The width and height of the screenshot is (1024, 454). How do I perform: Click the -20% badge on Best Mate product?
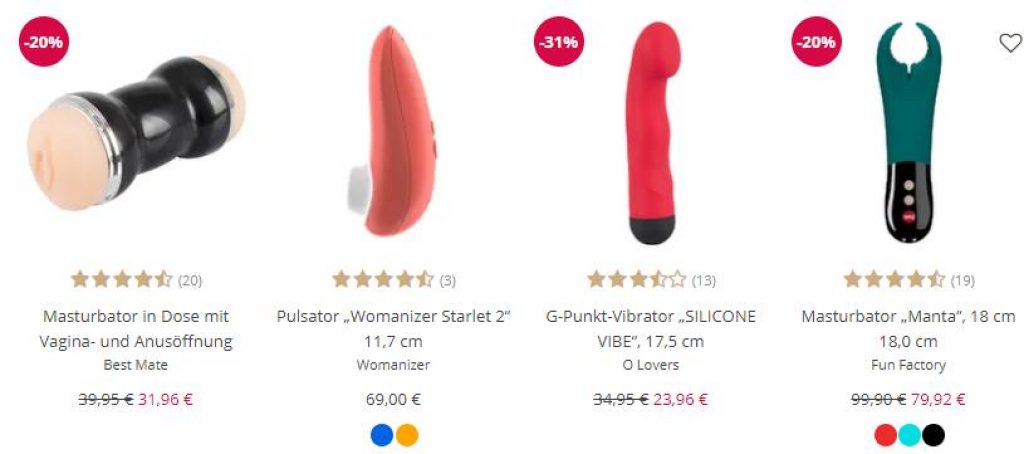tap(44, 42)
